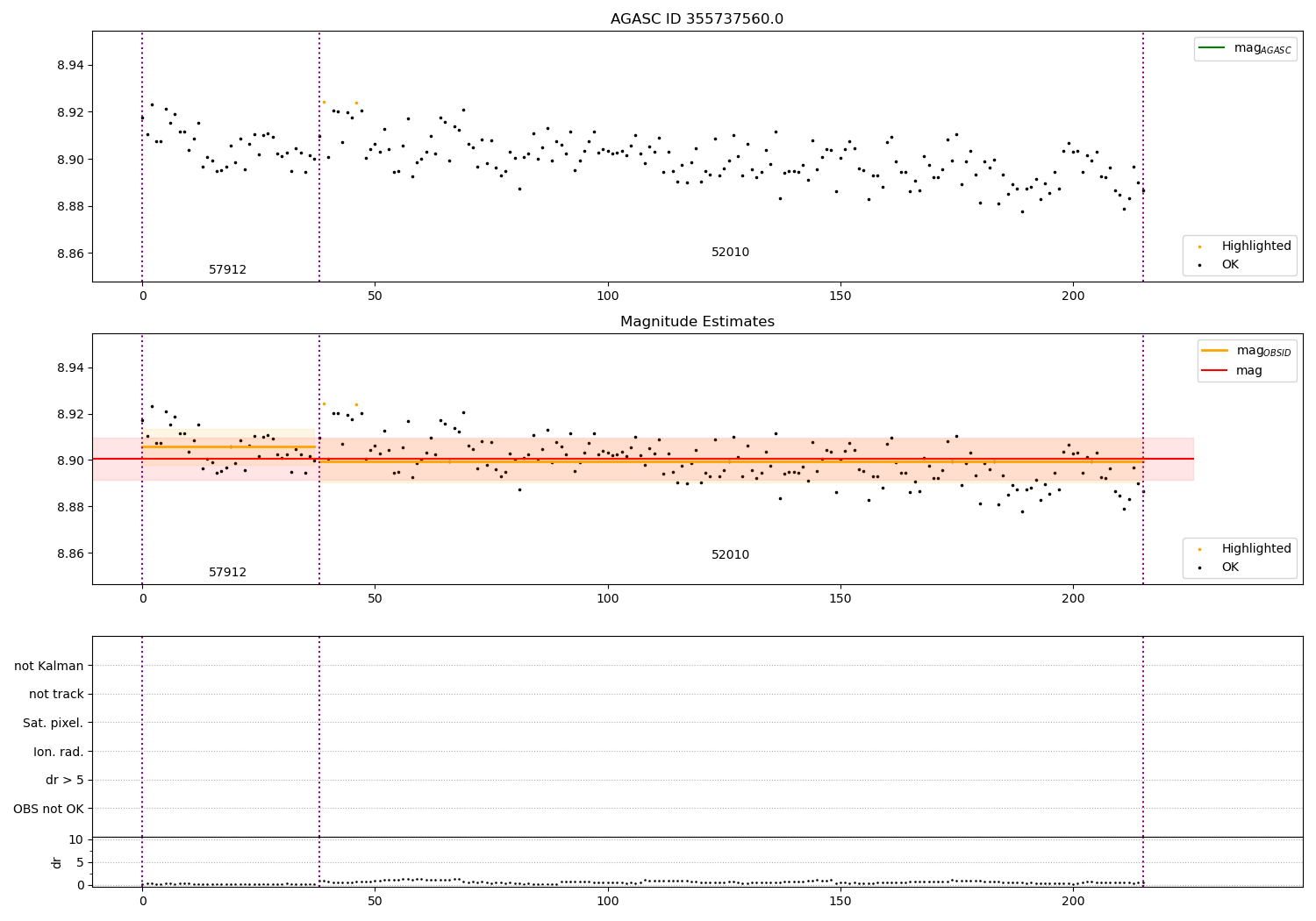The height and width of the screenshot is (921, 1316).
Task: Select "OK" legend entry in Magnitude Estimates plot
Action: tap(1230, 567)
